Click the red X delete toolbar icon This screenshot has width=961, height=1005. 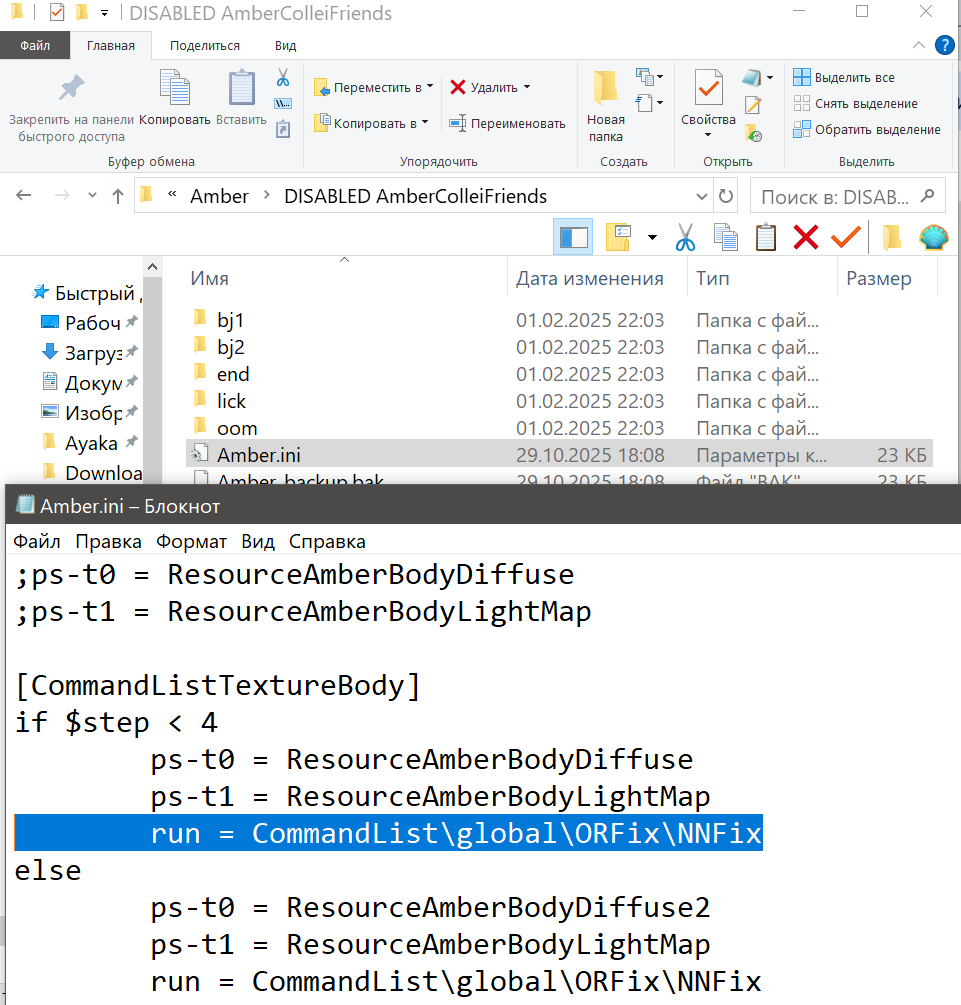point(806,237)
